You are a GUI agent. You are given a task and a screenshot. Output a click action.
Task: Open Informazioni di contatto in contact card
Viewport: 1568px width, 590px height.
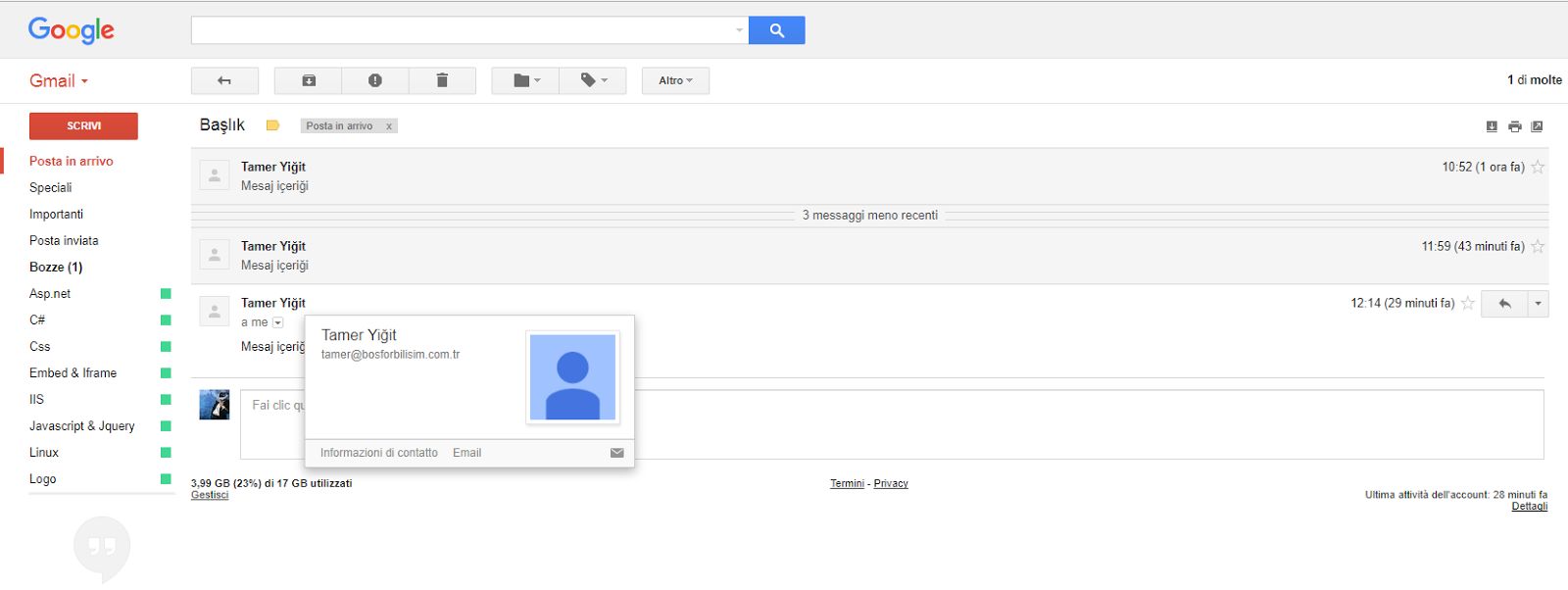[x=379, y=453]
